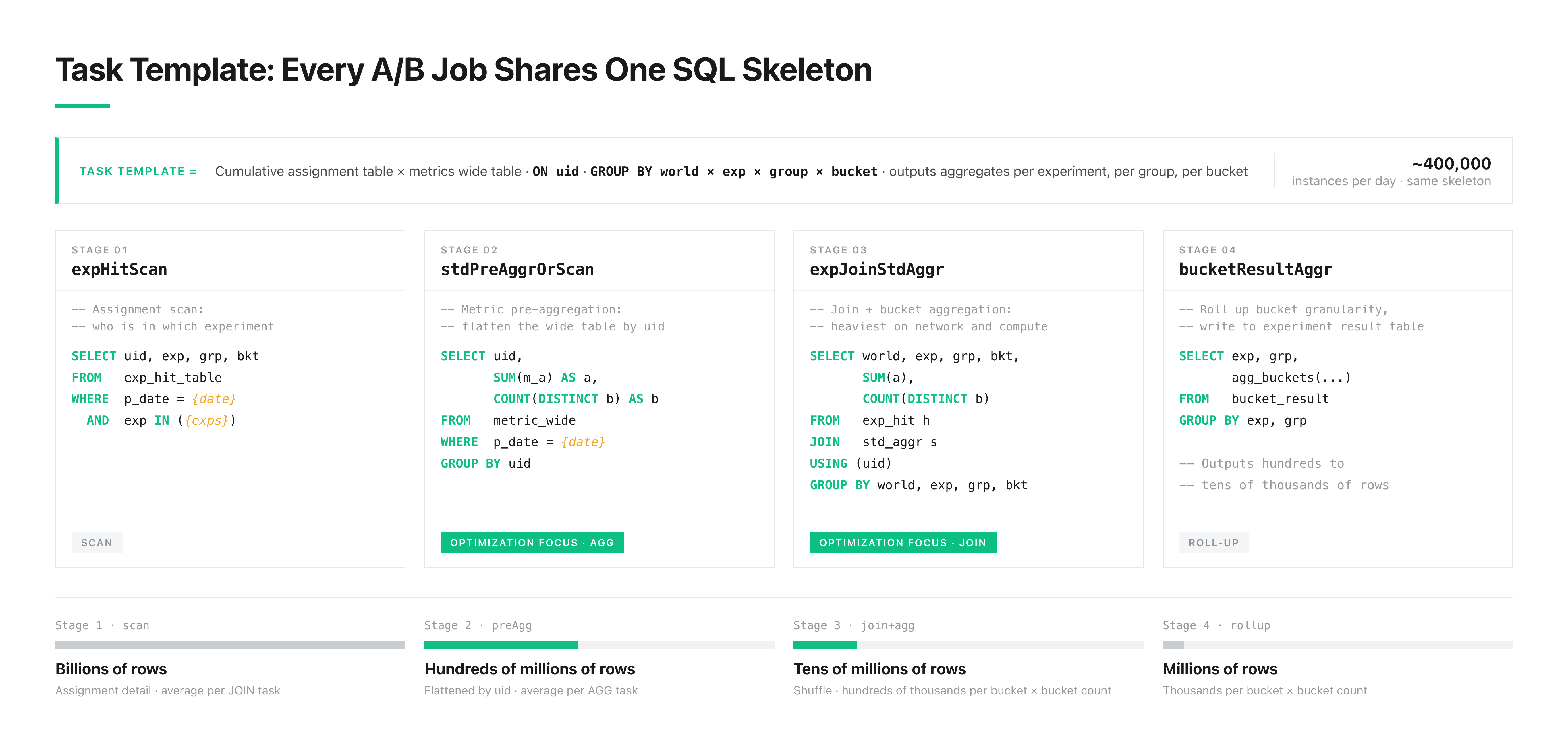Viewport: 1568px width, 743px height.
Task: Click the Stage 2 preAgg progress bar
Action: tap(599, 645)
